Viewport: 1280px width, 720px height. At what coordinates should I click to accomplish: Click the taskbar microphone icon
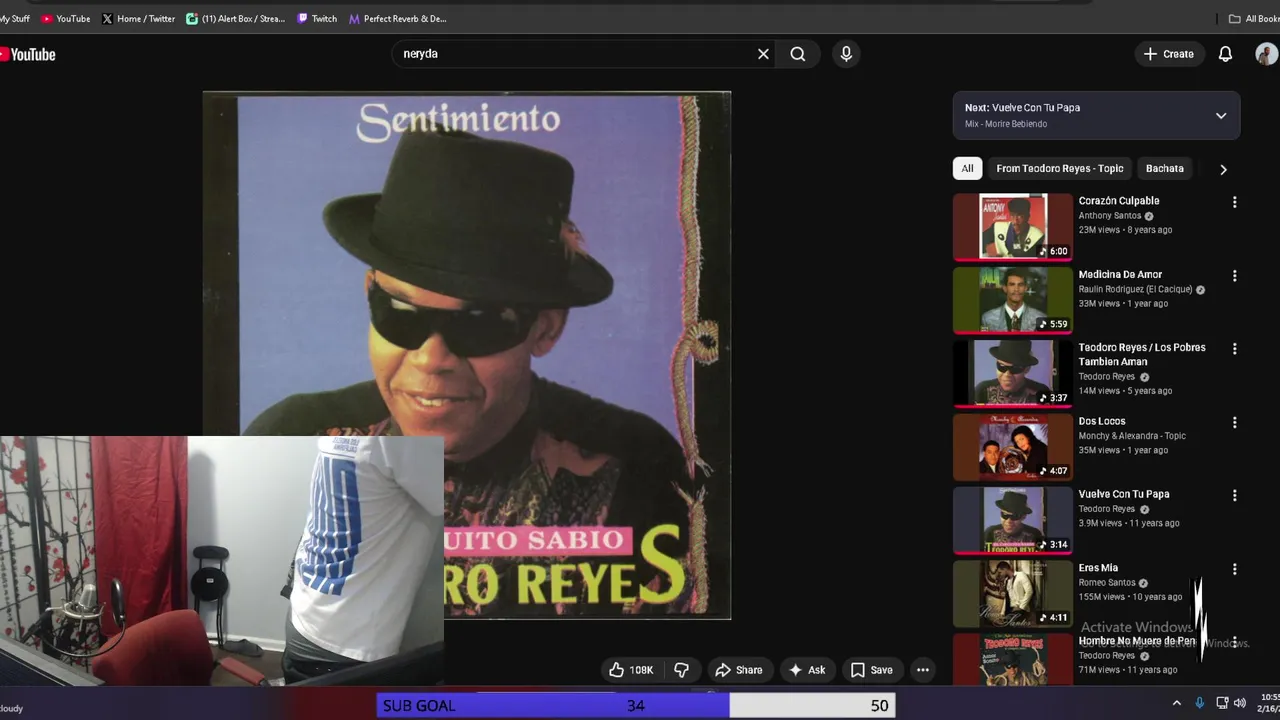point(1200,703)
